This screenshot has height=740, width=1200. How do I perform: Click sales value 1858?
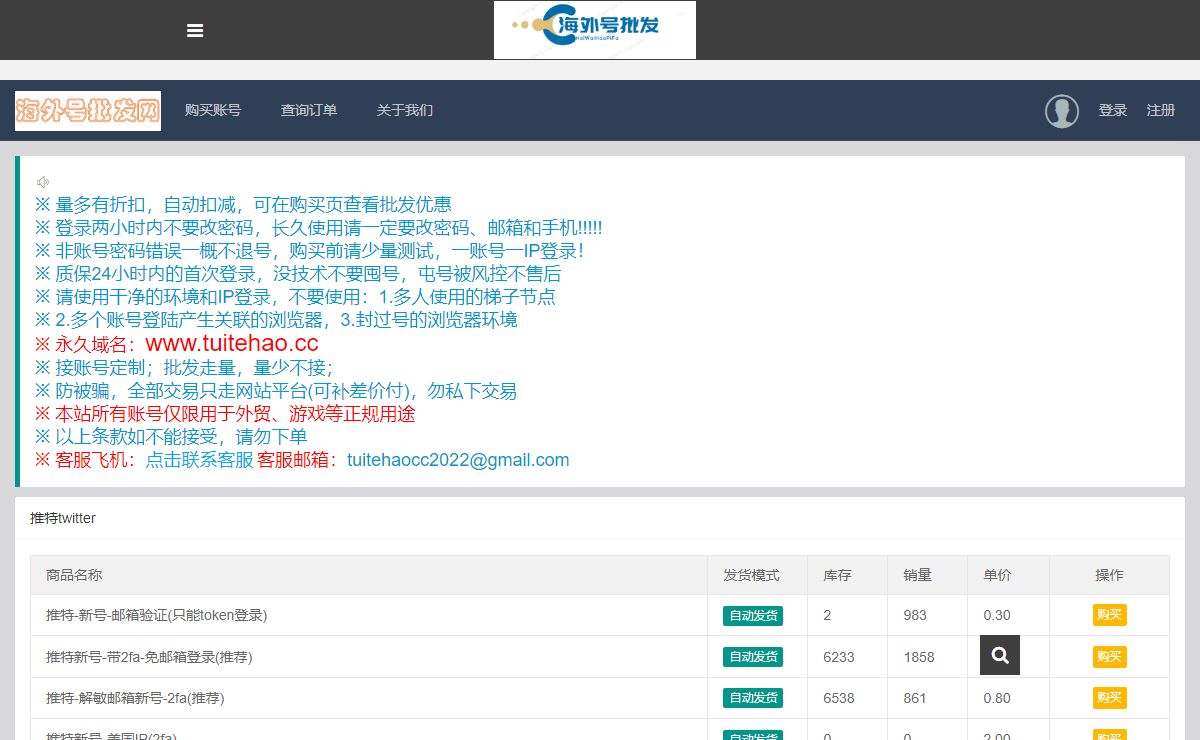coord(919,657)
